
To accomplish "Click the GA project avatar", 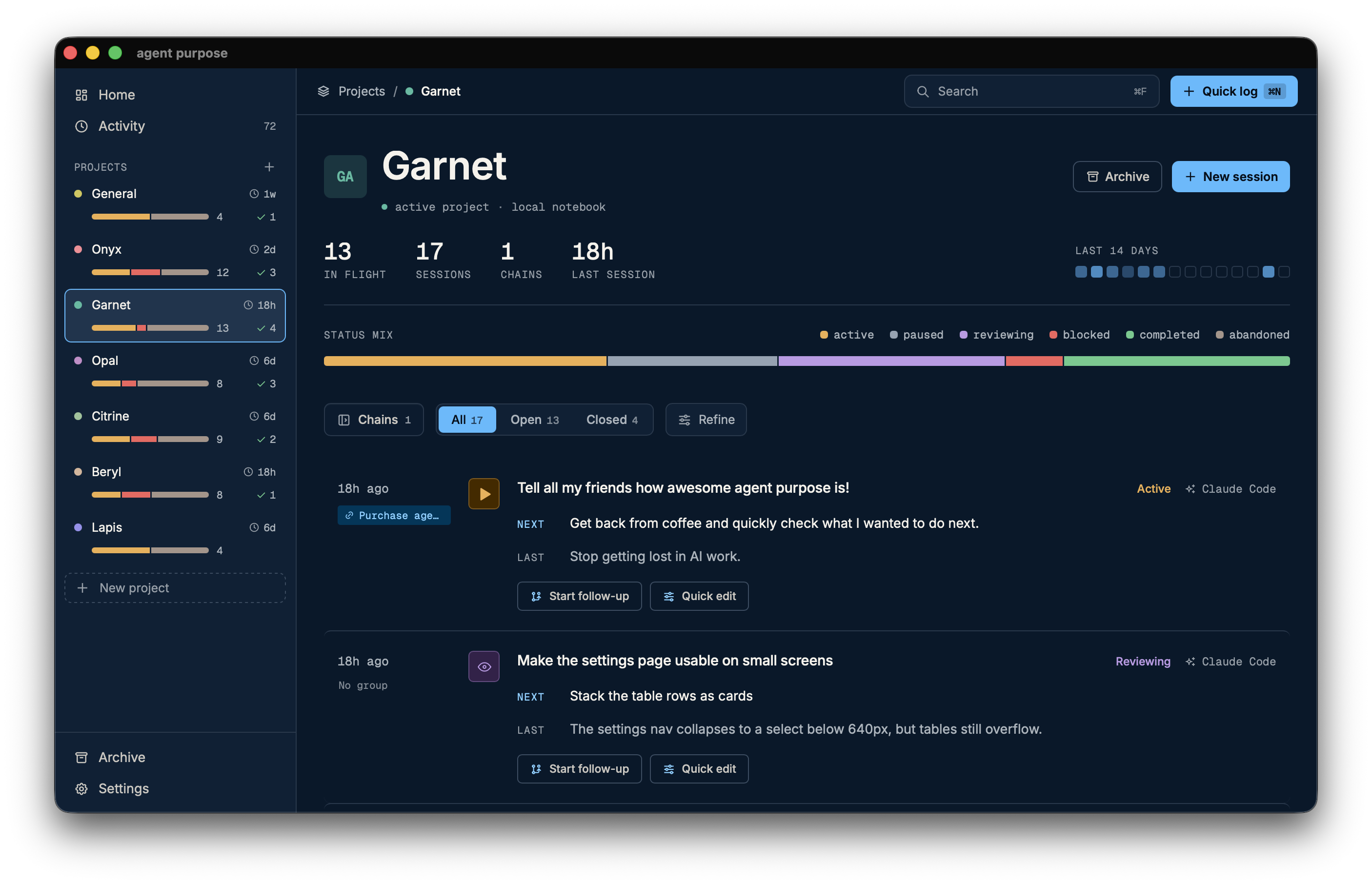I will click(345, 177).
